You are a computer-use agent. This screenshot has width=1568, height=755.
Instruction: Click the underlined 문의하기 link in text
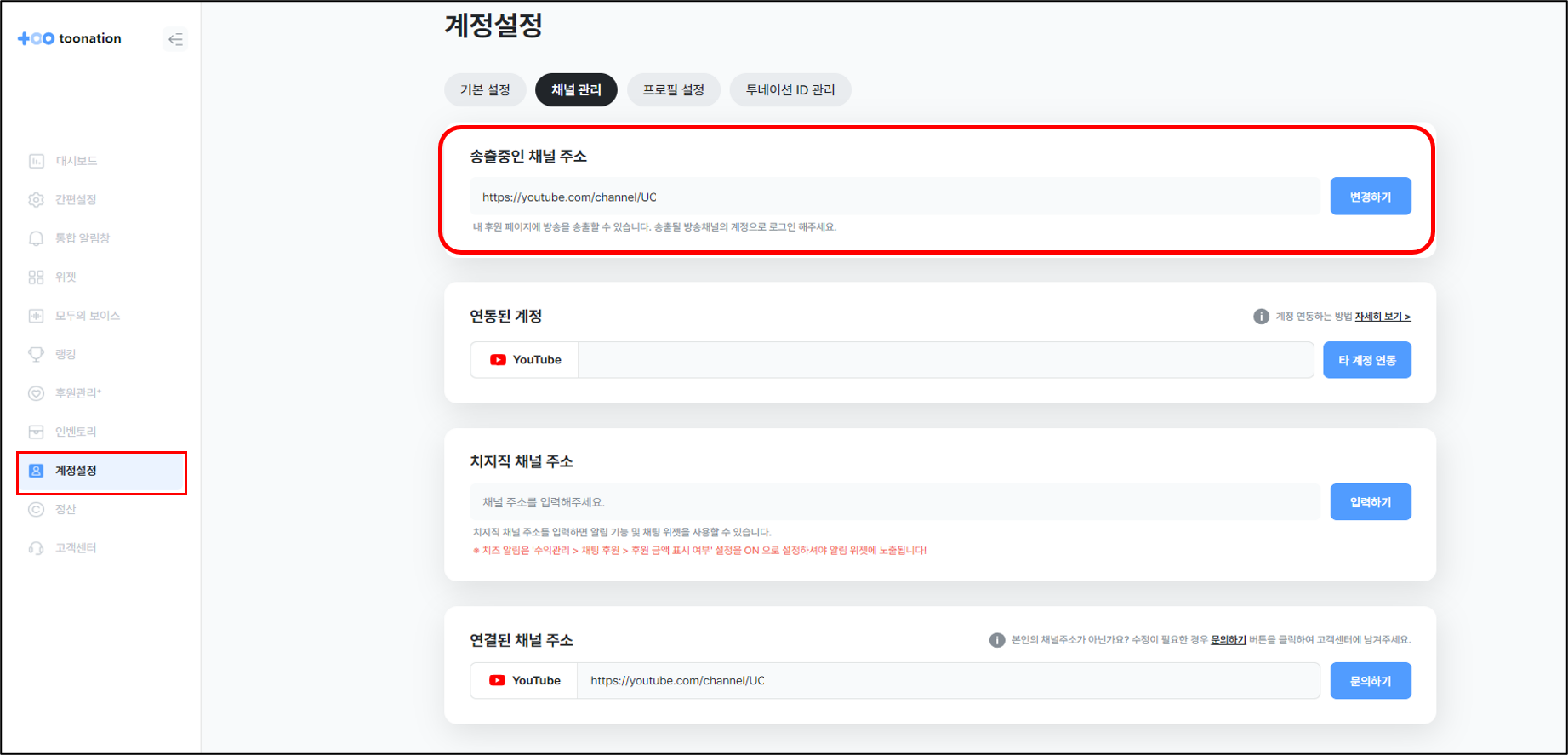[x=1229, y=640]
